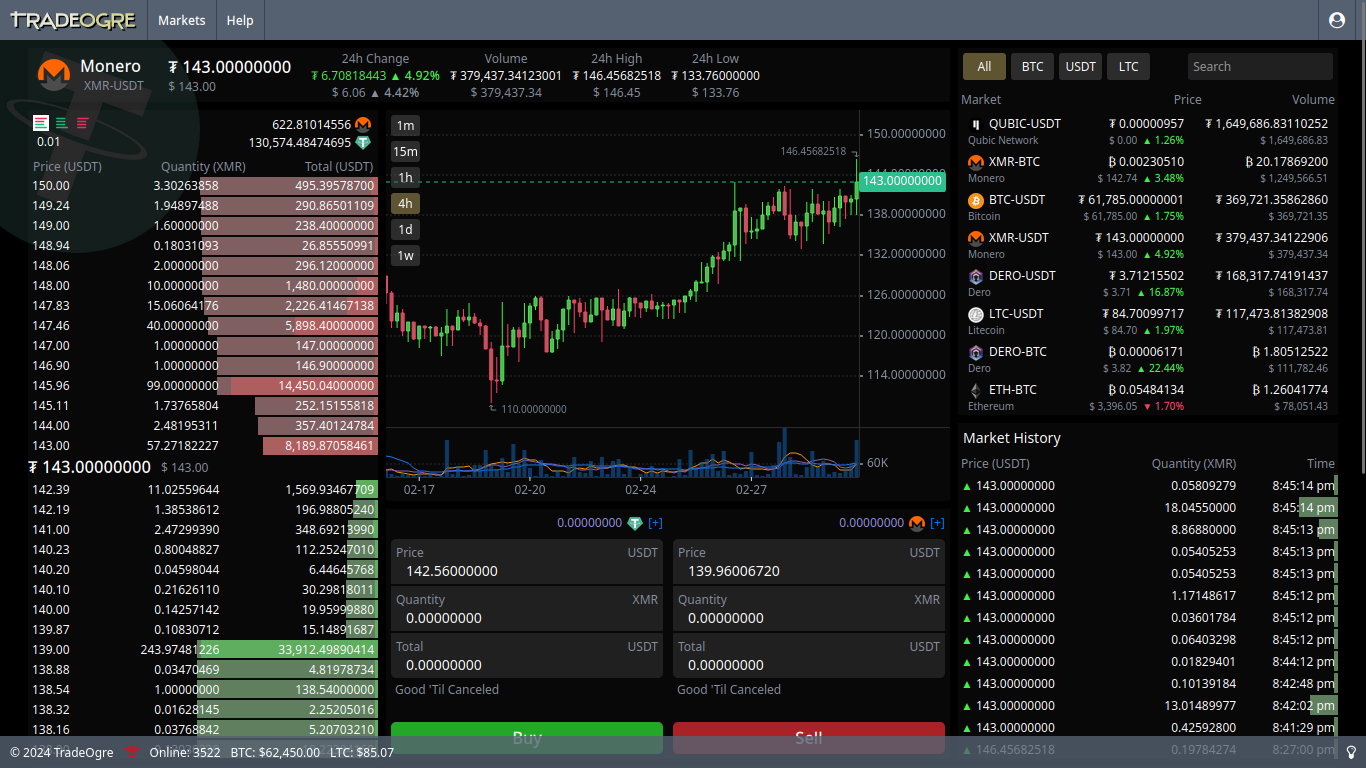The height and width of the screenshot is (768, 1366).
Task: Show buy orders only view icon
Action: [x=62, y=123]
